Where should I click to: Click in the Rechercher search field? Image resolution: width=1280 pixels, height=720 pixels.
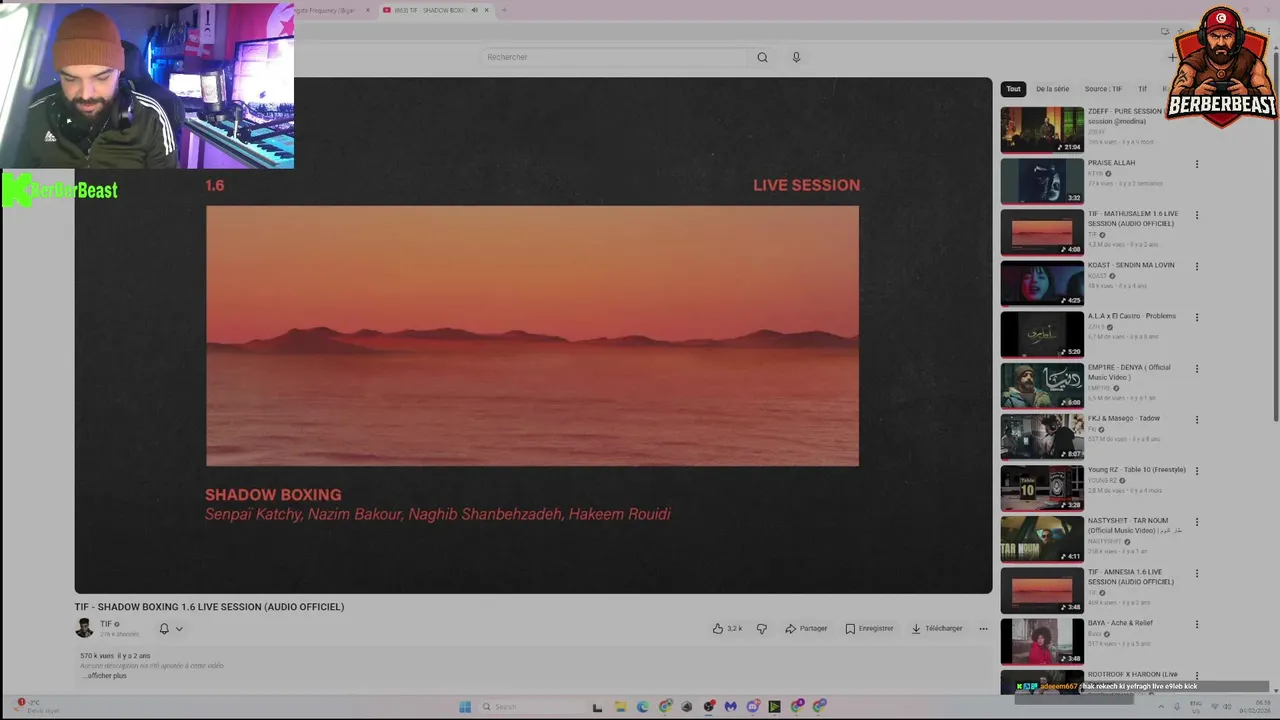coord(612,57)
